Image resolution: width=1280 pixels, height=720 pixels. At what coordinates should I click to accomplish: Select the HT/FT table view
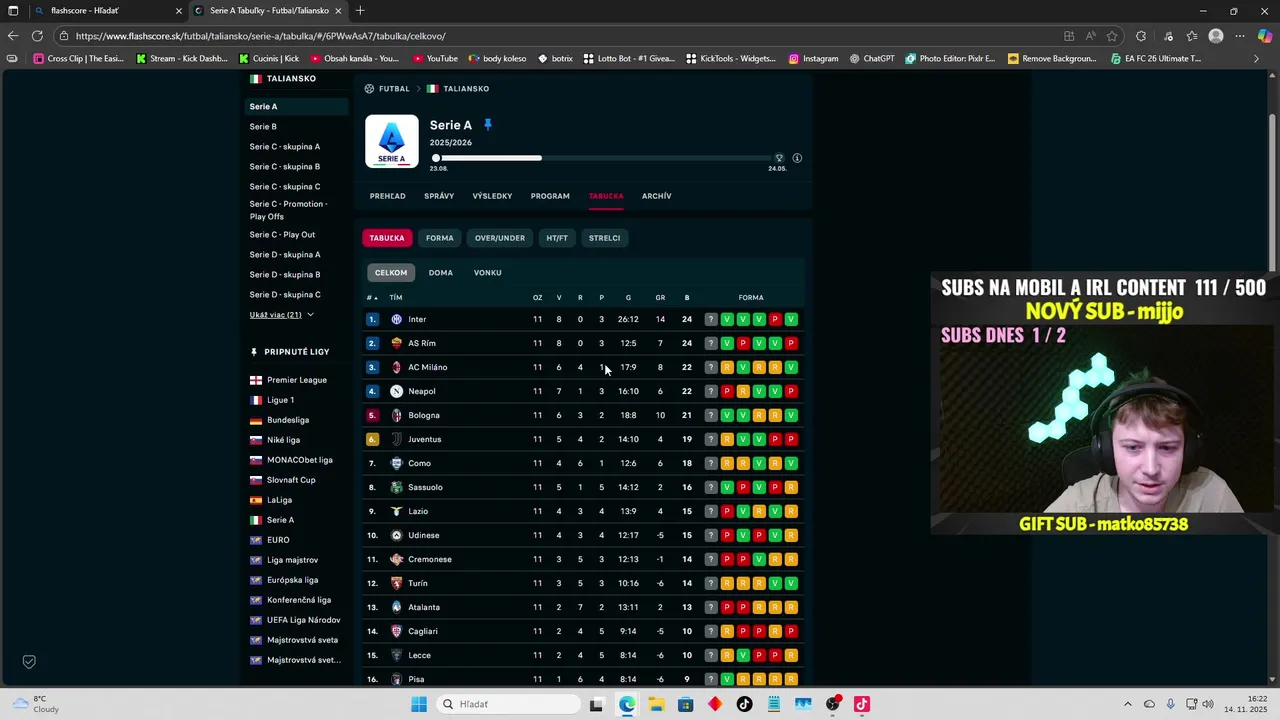[557, 238]
